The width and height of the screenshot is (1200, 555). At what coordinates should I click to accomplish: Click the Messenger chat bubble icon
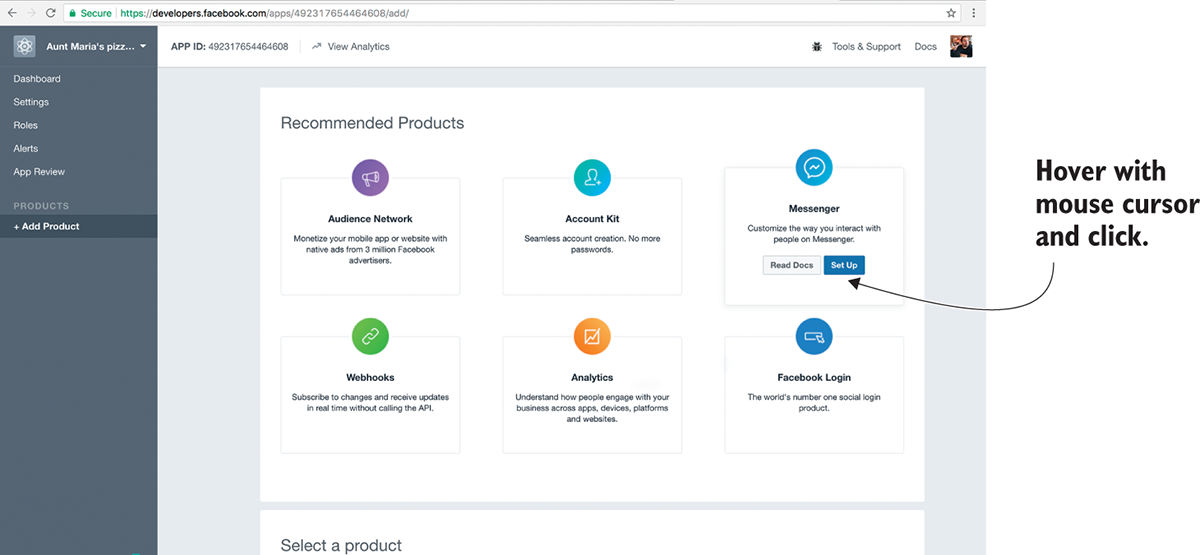click(x=813, y=167)
